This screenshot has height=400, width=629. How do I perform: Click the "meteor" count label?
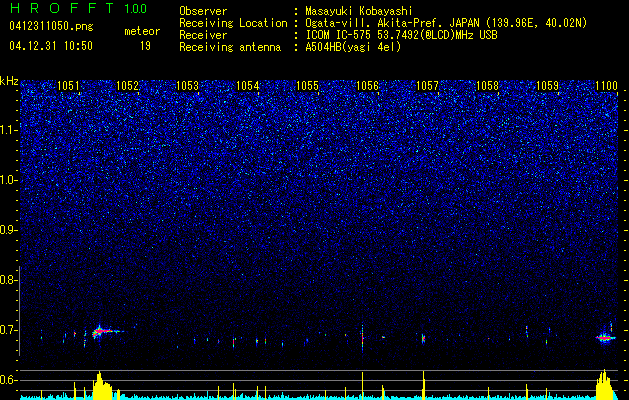click(x=142, y=31)
